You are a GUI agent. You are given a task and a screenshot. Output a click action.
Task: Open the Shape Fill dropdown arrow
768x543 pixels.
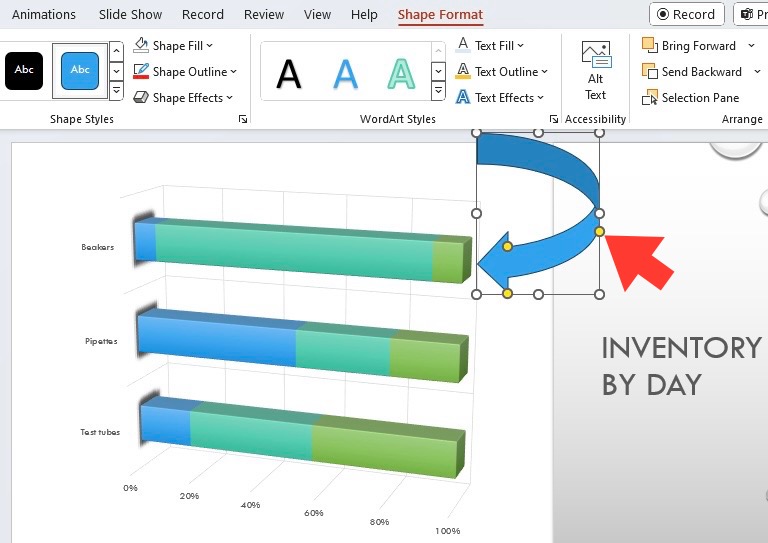point(210,46)
